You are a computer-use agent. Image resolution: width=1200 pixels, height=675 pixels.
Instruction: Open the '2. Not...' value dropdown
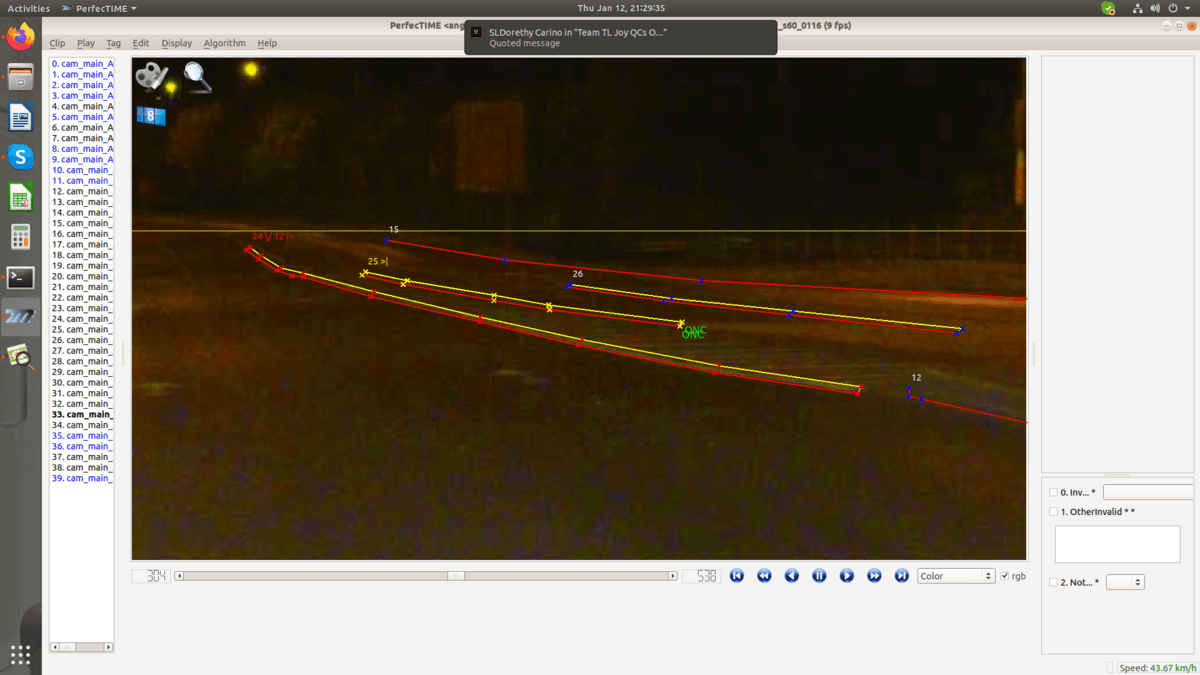coord(1125,582)
